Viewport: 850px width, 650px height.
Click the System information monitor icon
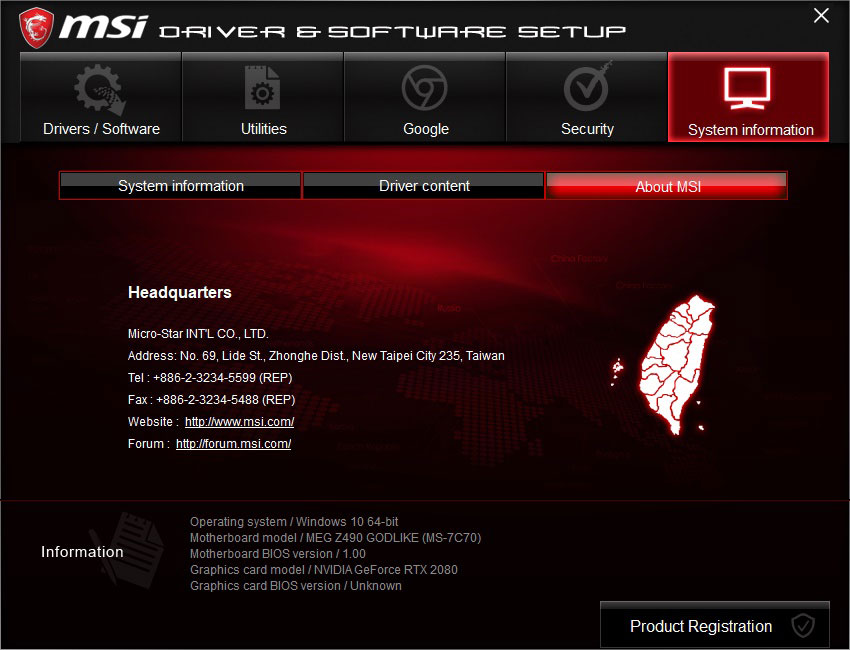pos(748,88)
